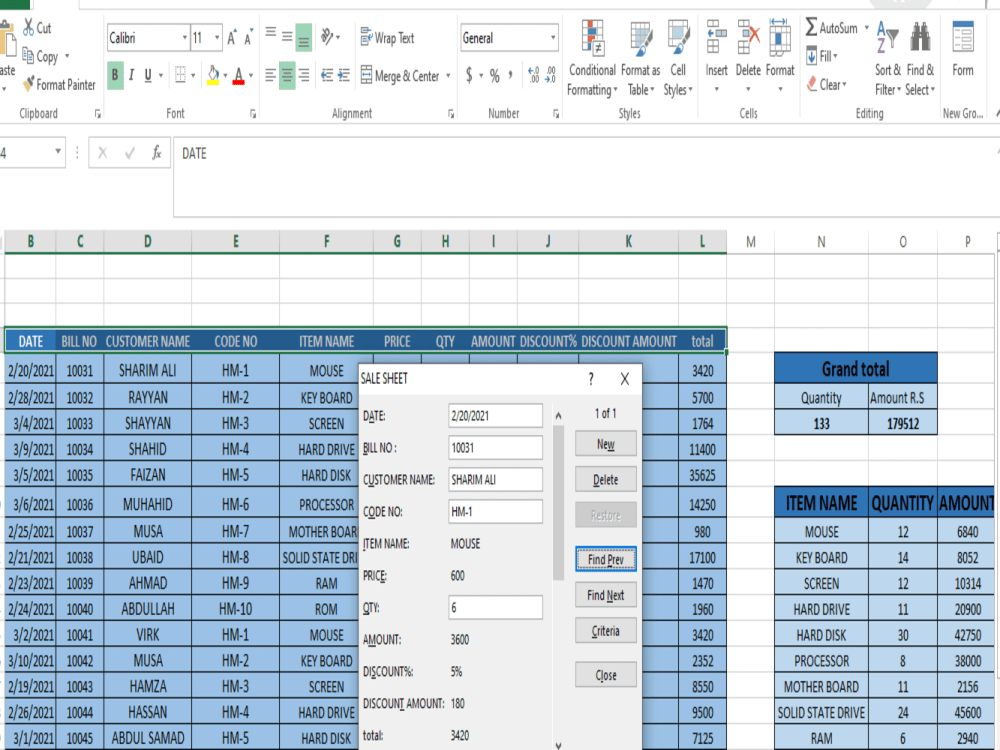This screenshot has height=750, width=1000.
Task: Open Cell Styles gallery
Action: point(678,57)
